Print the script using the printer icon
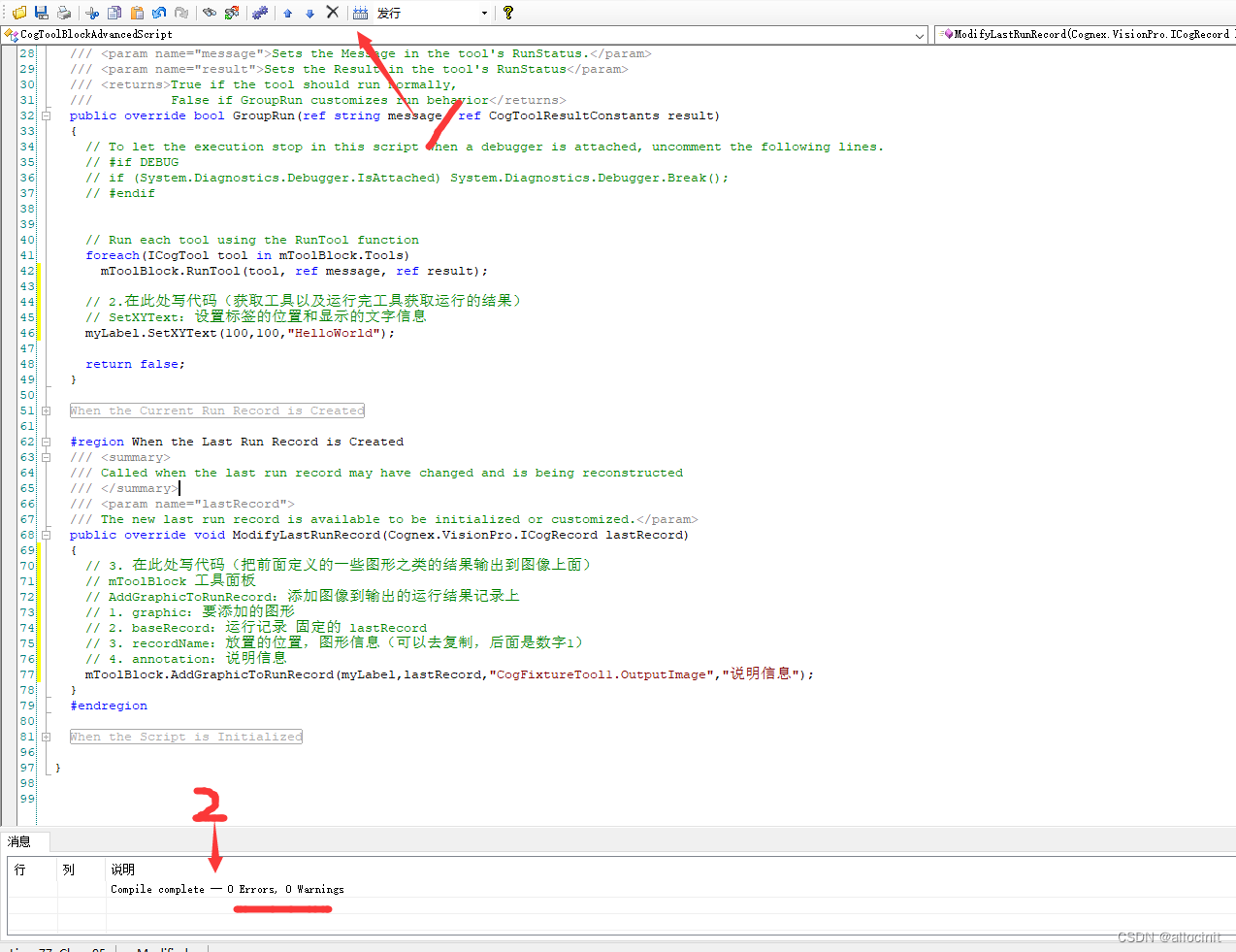Viewport: 1236px width, 952px height. coord(64,13)
